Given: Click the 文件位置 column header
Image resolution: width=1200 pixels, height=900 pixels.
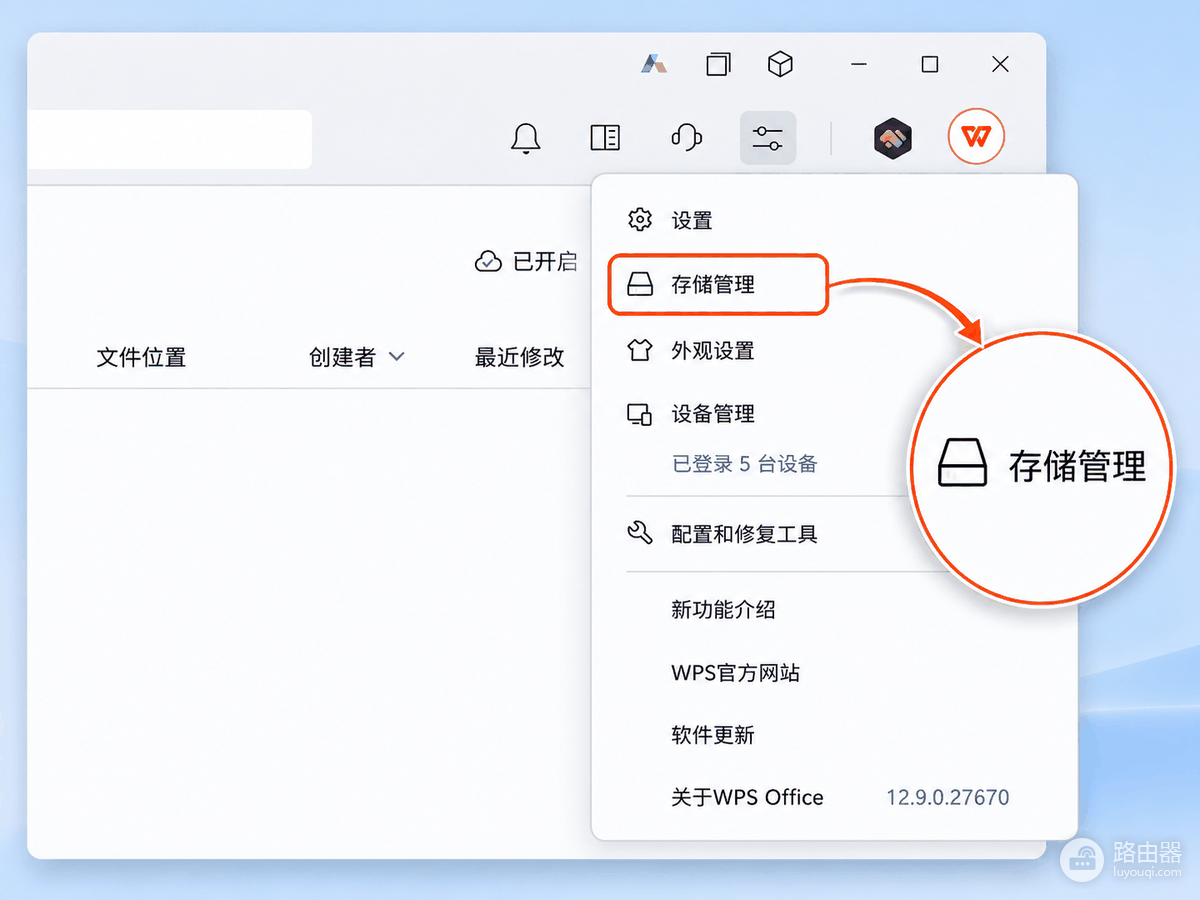Looking at the screenshot, I should click(x=141, y=357).
